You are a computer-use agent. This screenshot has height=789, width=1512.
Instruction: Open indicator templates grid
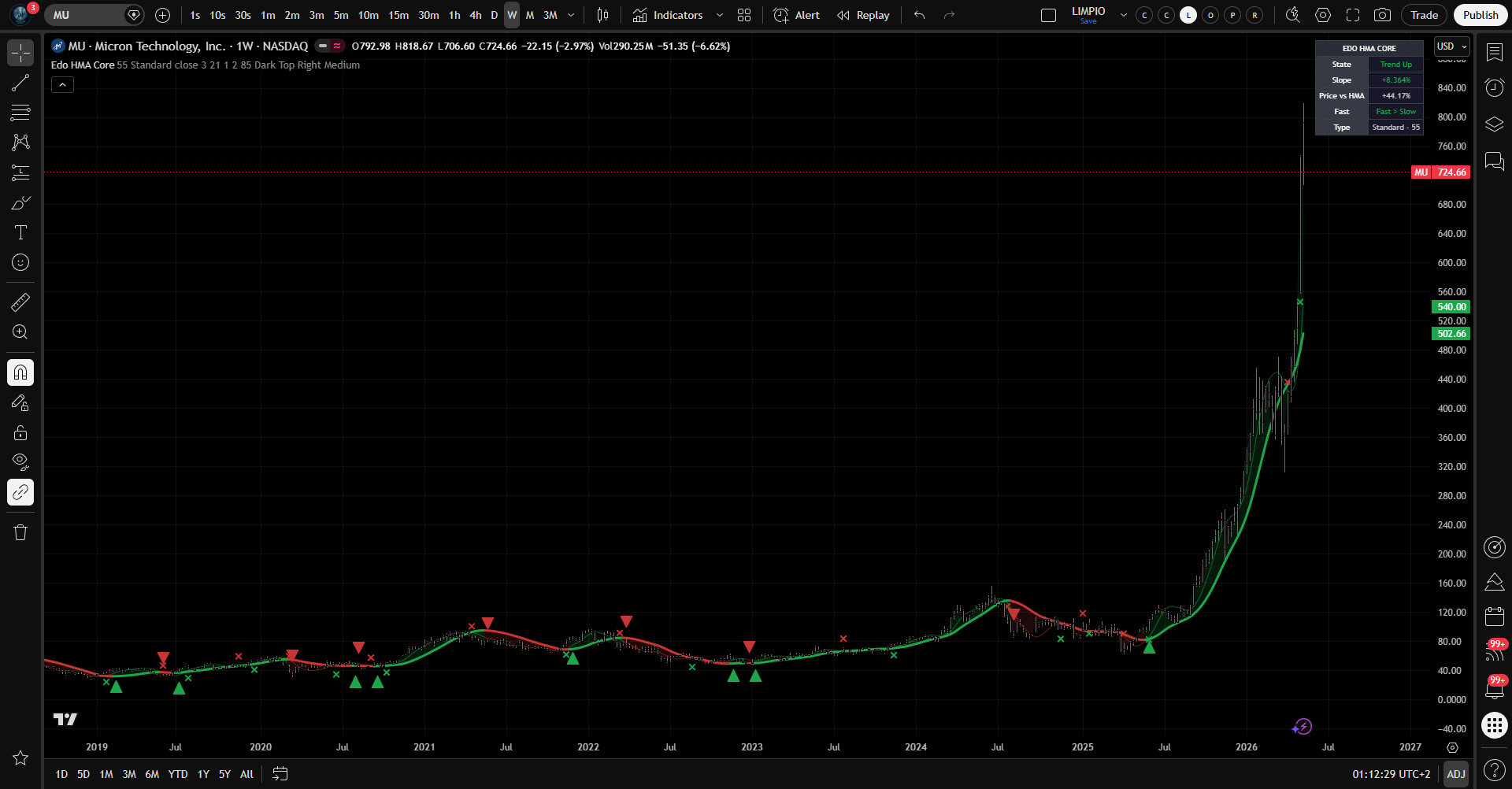point(744,15)
